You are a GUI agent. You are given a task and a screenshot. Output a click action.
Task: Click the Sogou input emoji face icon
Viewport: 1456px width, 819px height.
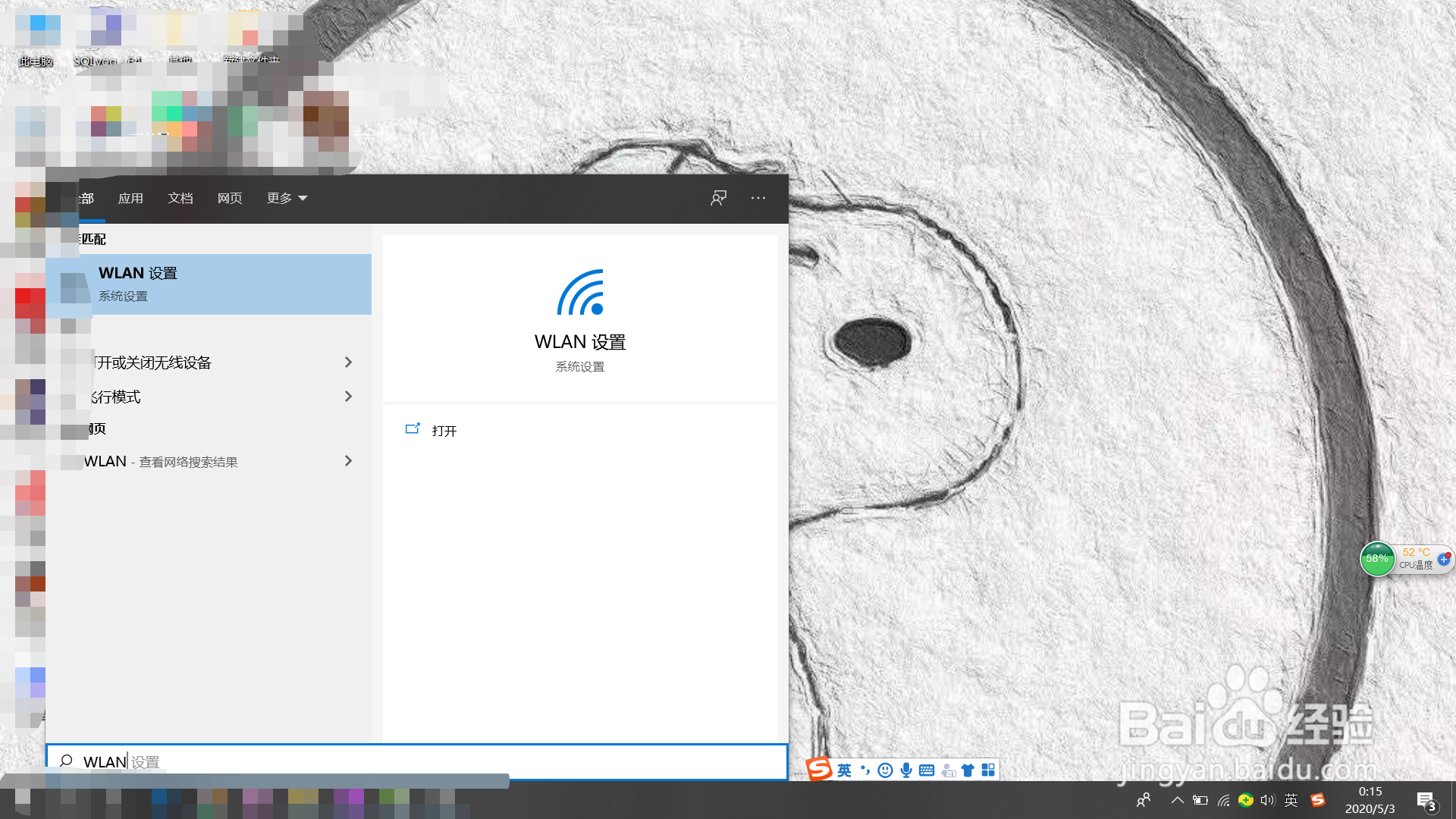pos(885,770)
